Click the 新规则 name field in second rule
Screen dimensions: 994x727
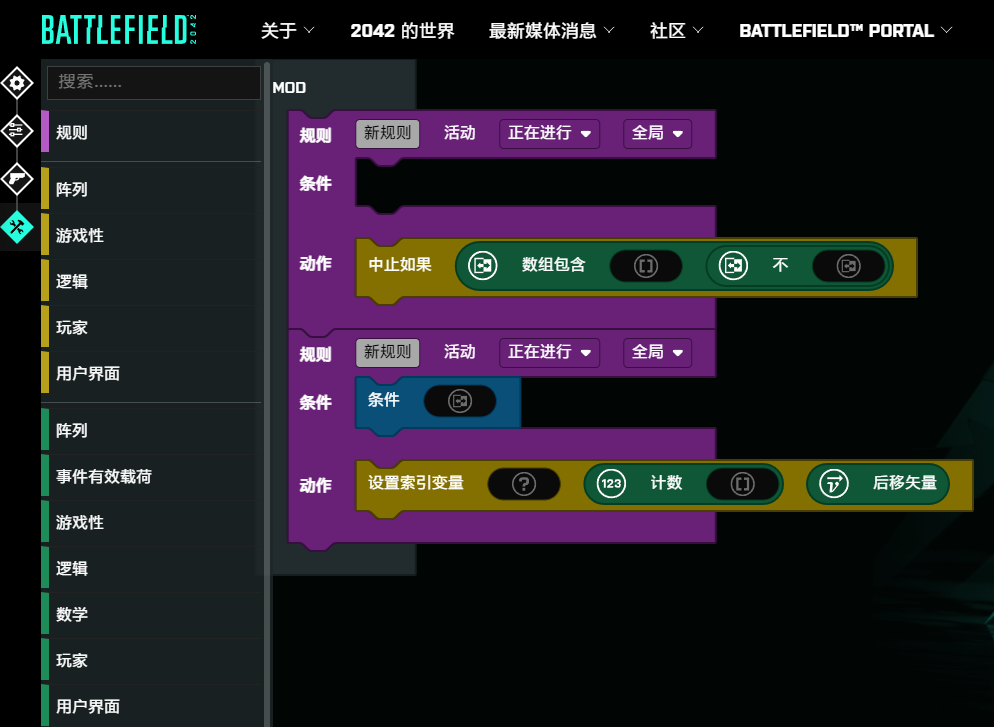tap(387, 352)
